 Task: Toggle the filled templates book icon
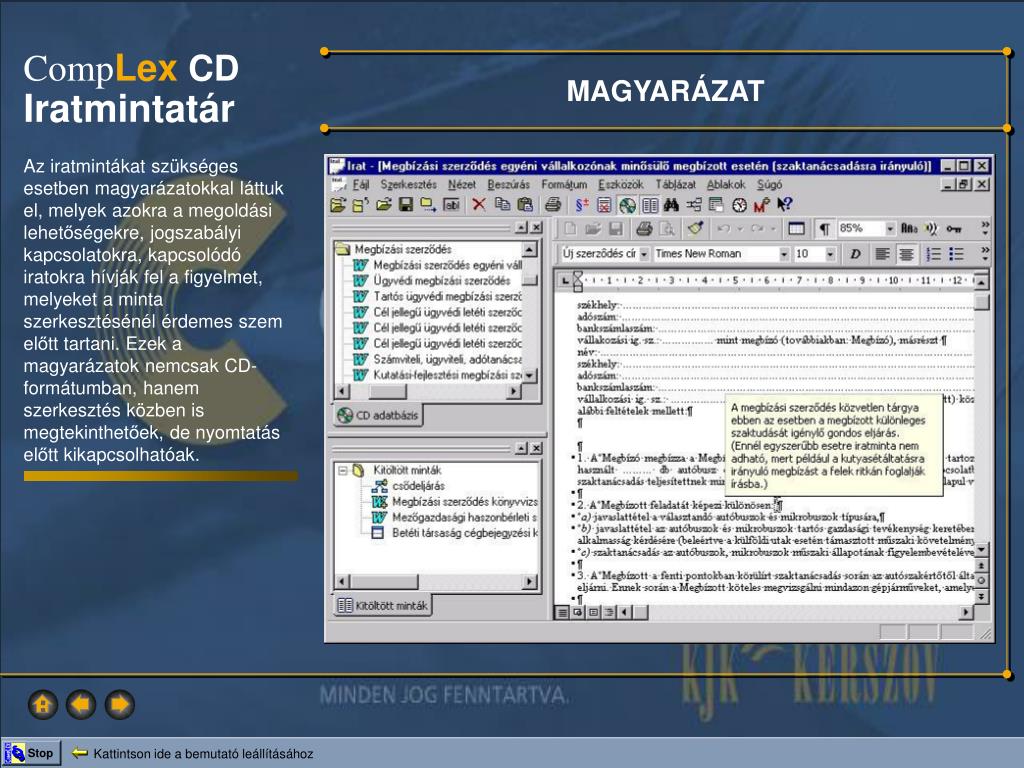tap(650, 205)
